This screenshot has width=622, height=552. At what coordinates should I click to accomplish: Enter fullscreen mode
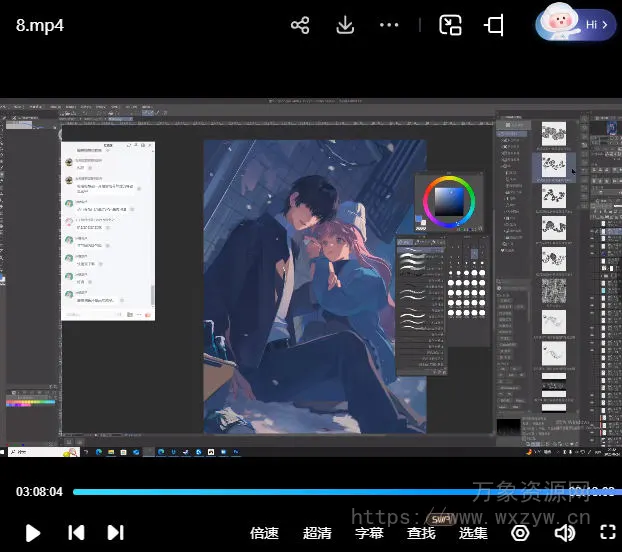coord(607,532)
